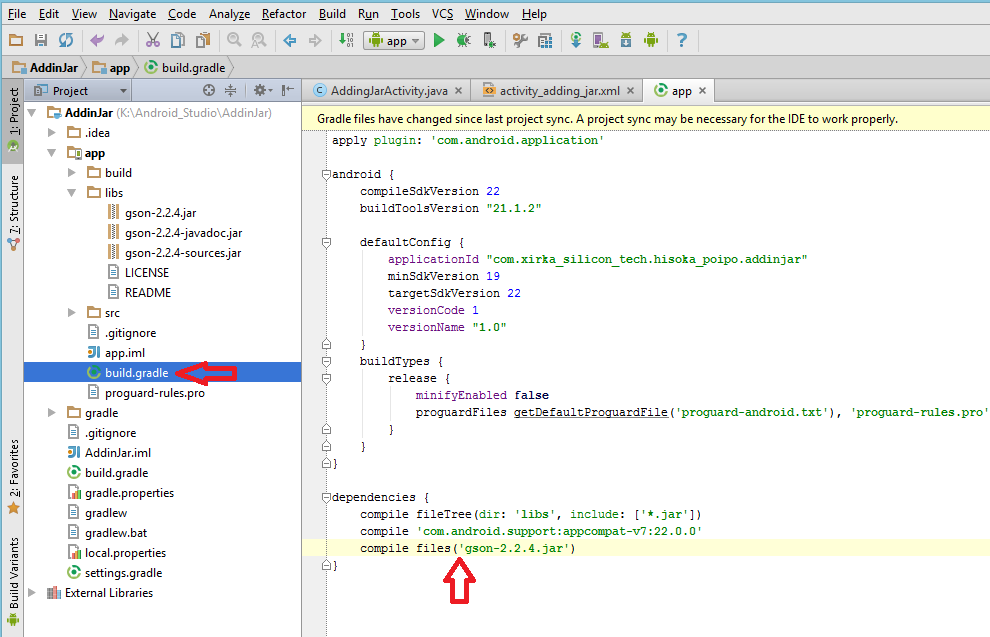The width and height of the screenshot is (990, 637).
Task: Click the Cut scissors icon
Action: (153, 40)
